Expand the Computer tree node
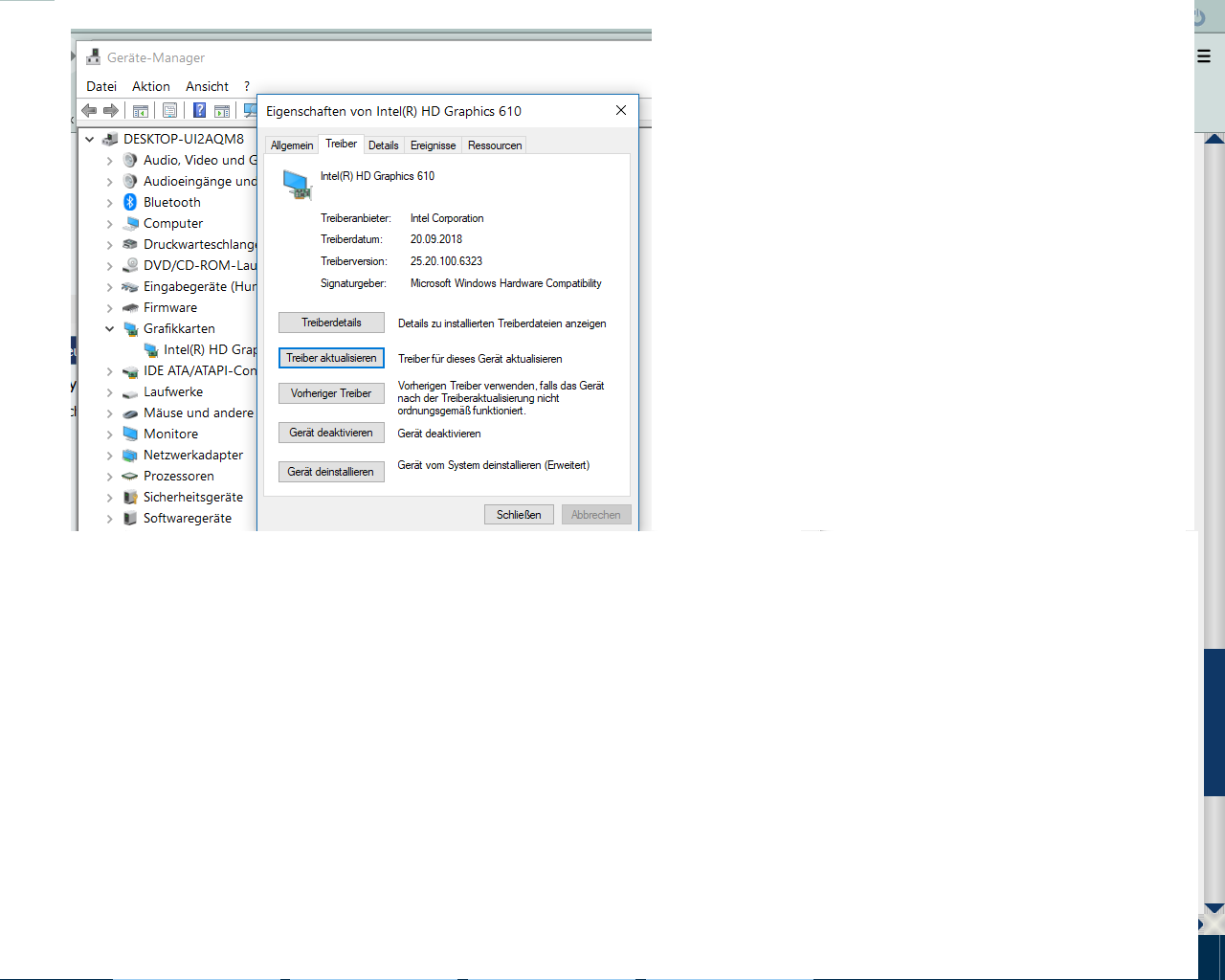Image resolution: width=1225 pixels, height=980 pixels. coord(110,223)
